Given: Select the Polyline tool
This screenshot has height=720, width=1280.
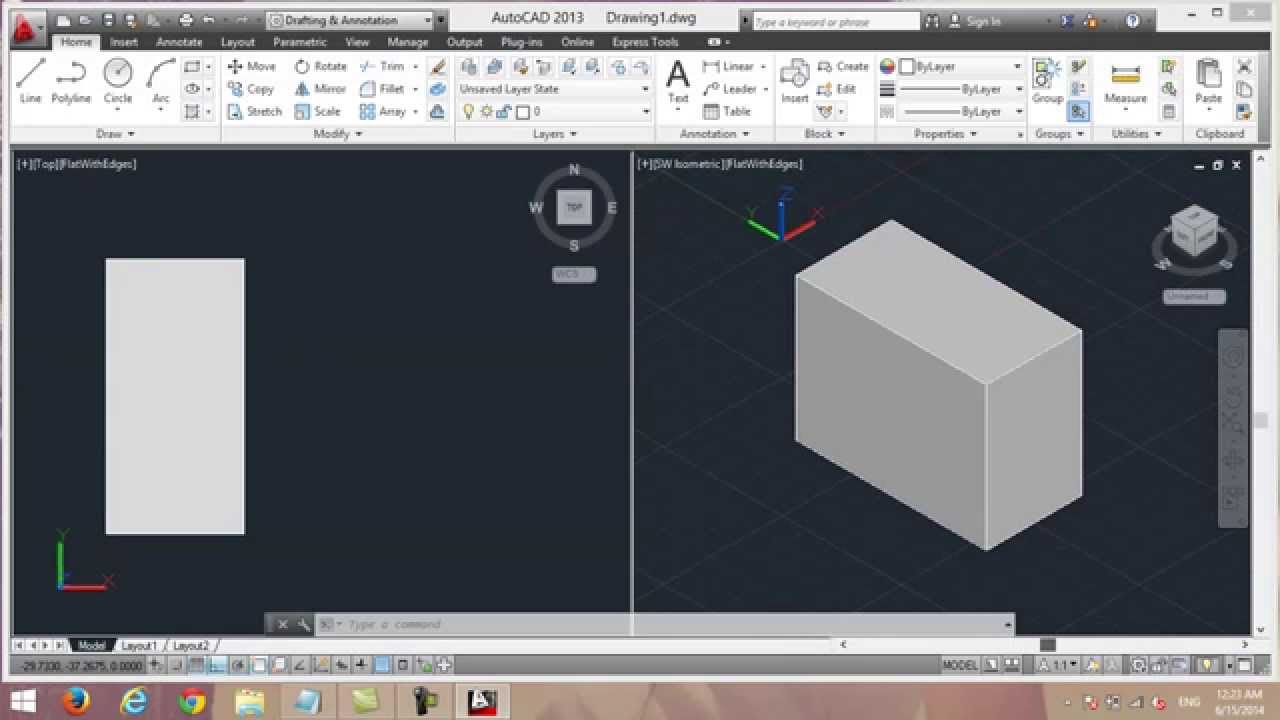Looking at the screenshot, I should pyautogui.click(x=71, y=82).
